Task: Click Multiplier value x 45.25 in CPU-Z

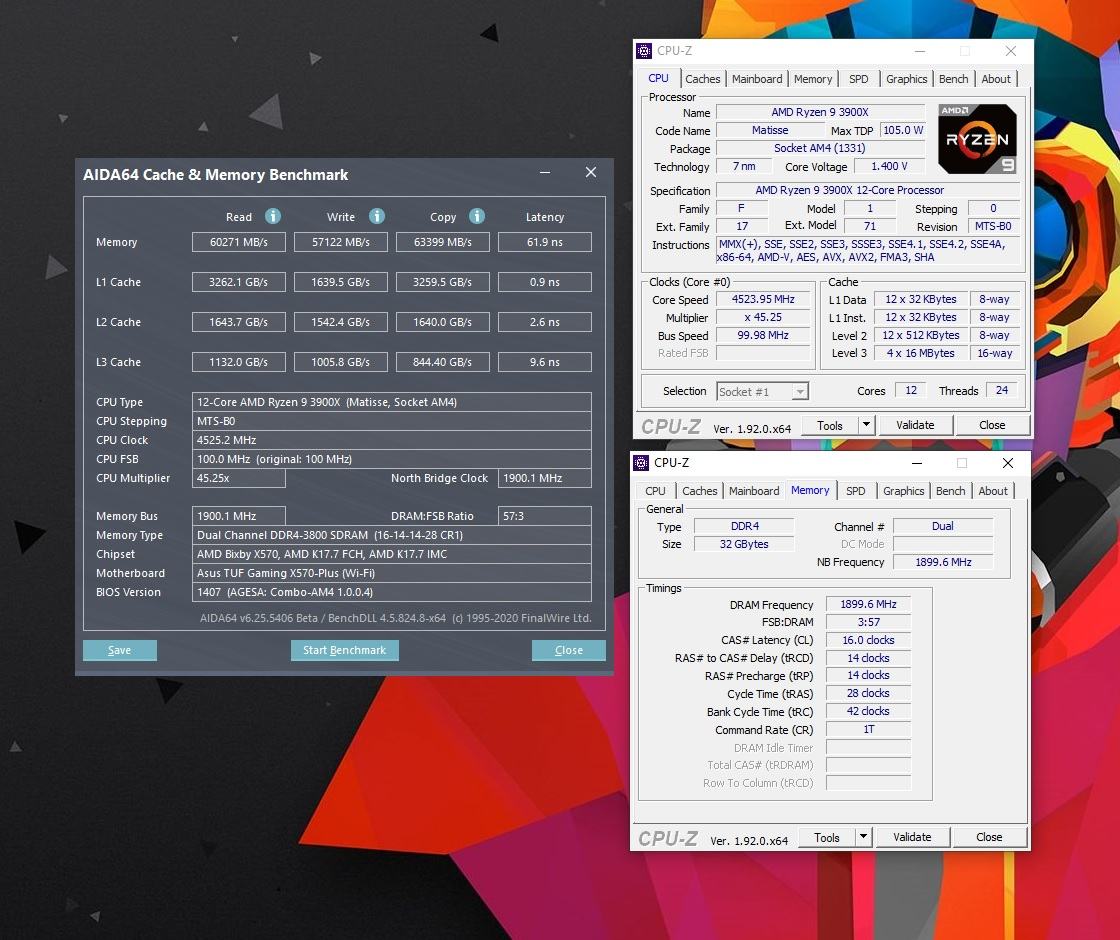Action: coord(763,317)
